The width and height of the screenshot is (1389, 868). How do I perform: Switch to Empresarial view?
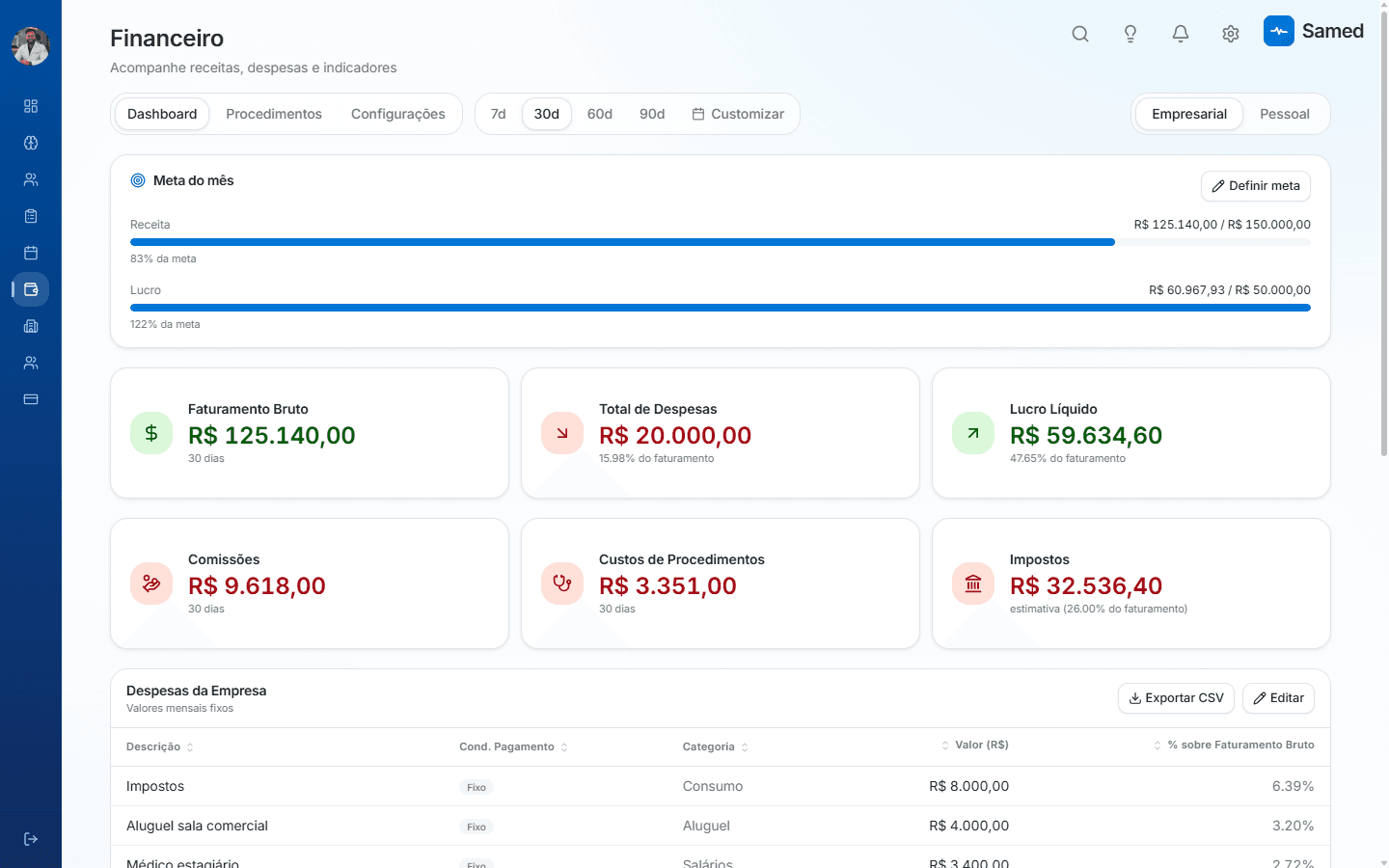[x=1189, y=114]
